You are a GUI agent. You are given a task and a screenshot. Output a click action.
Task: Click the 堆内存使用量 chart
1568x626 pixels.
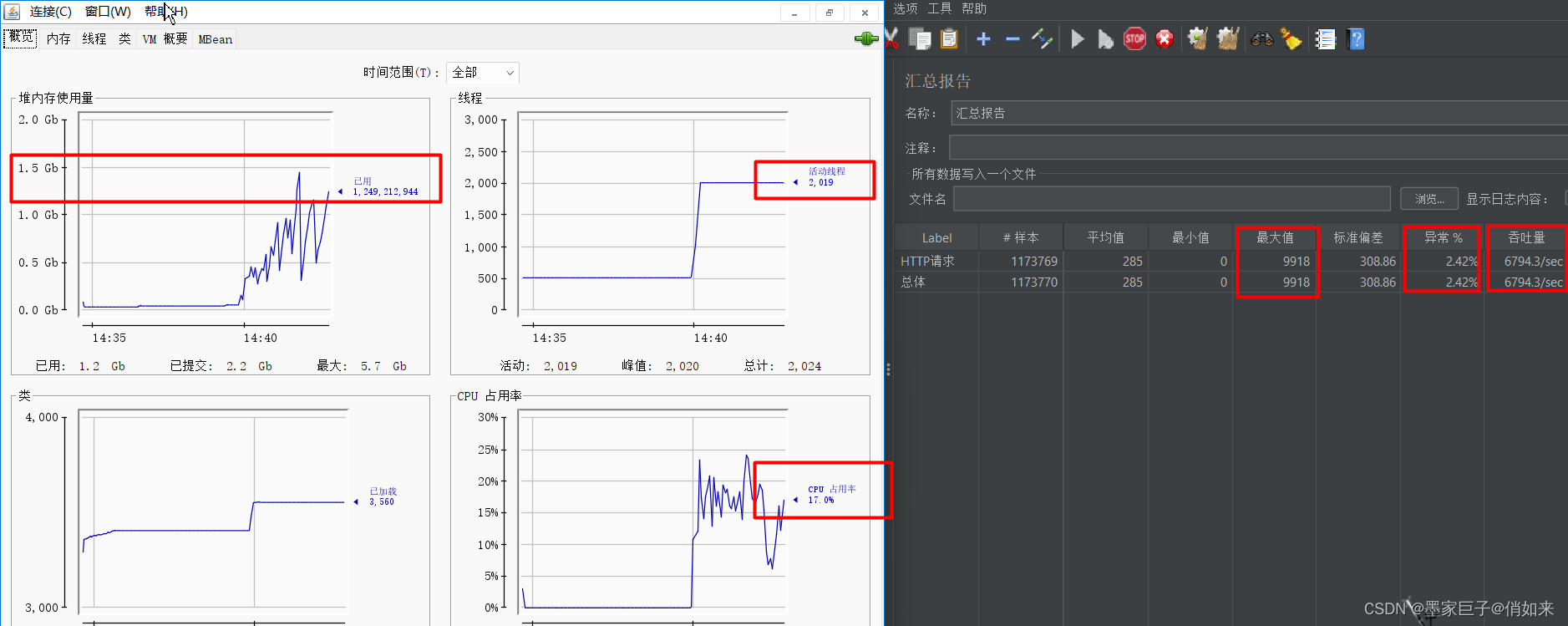(x=206, y=214)
